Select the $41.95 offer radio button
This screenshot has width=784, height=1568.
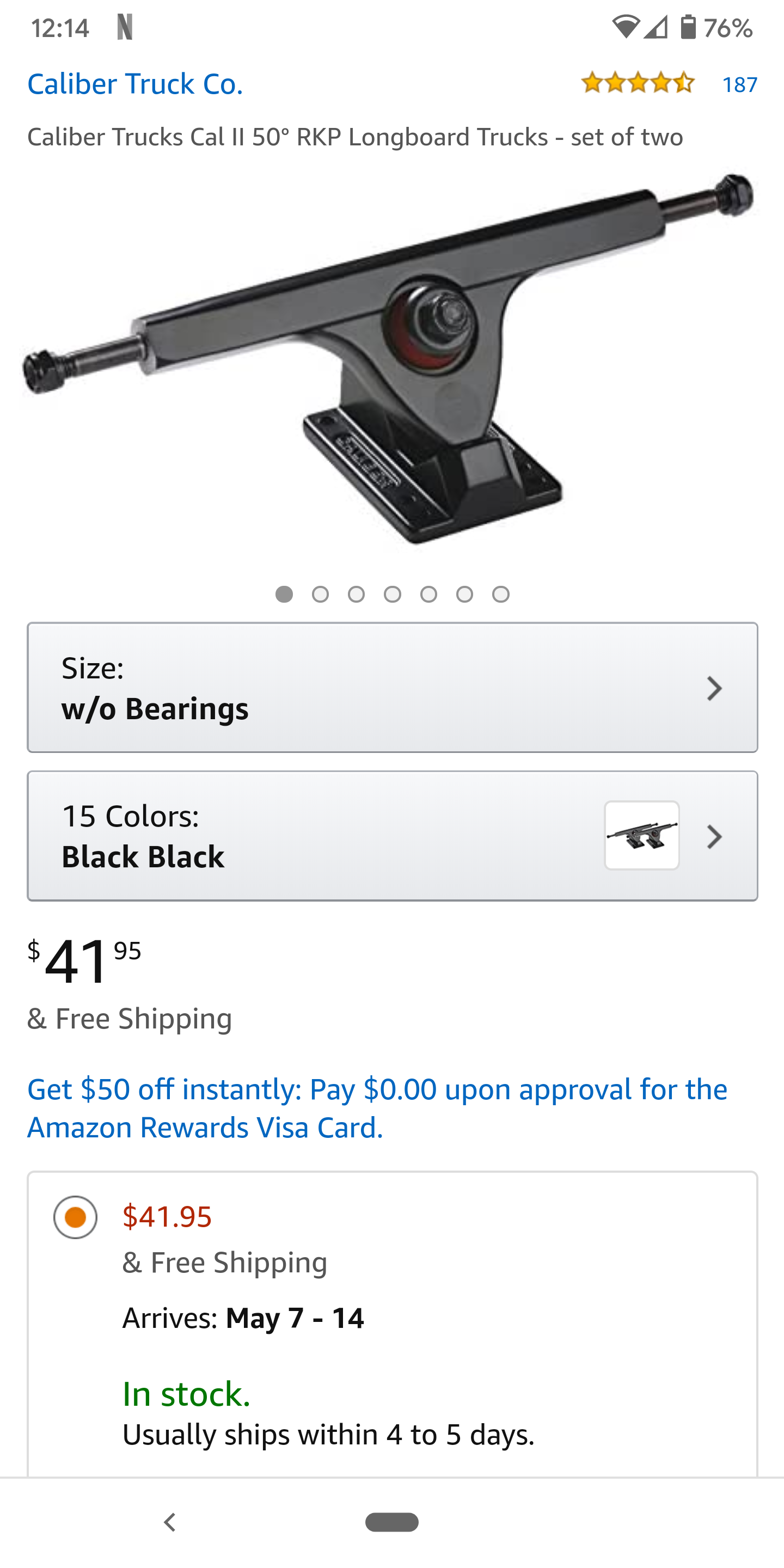point(76,1217)
